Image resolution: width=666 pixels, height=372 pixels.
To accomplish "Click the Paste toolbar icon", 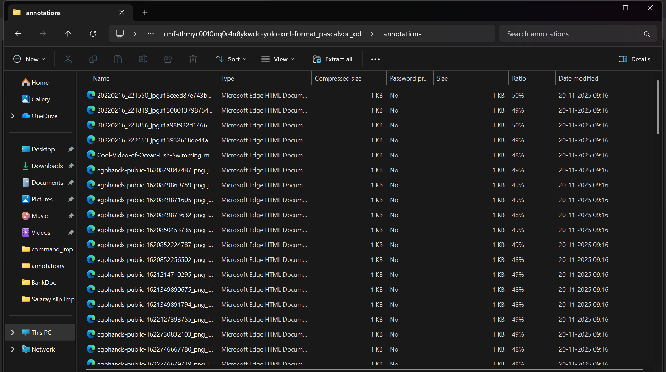I will [118, 59].
